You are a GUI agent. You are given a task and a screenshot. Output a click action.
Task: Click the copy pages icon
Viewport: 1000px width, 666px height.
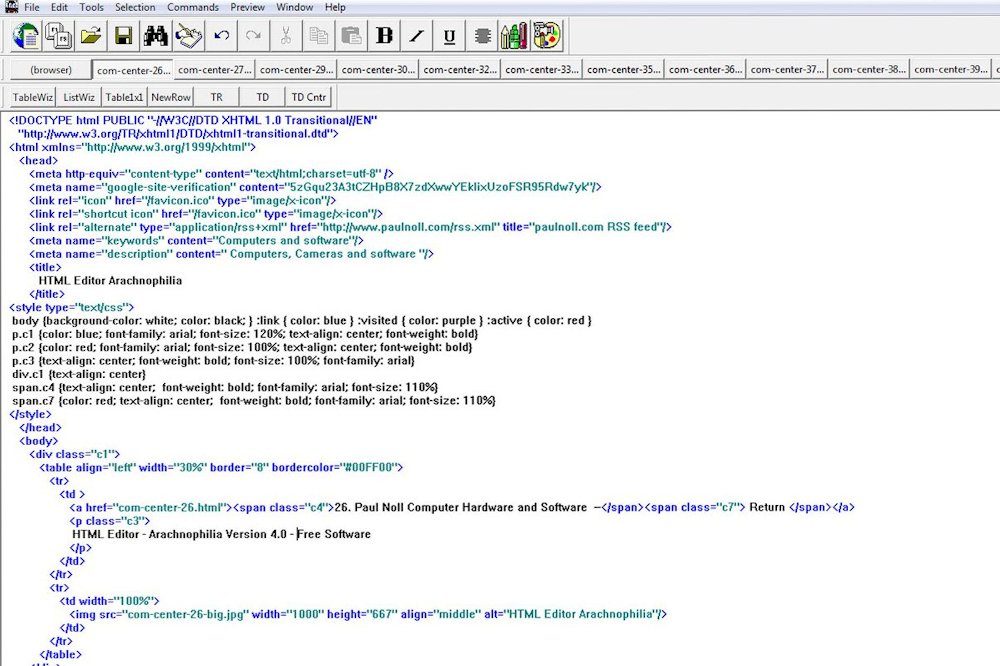(x=319, y=36)
